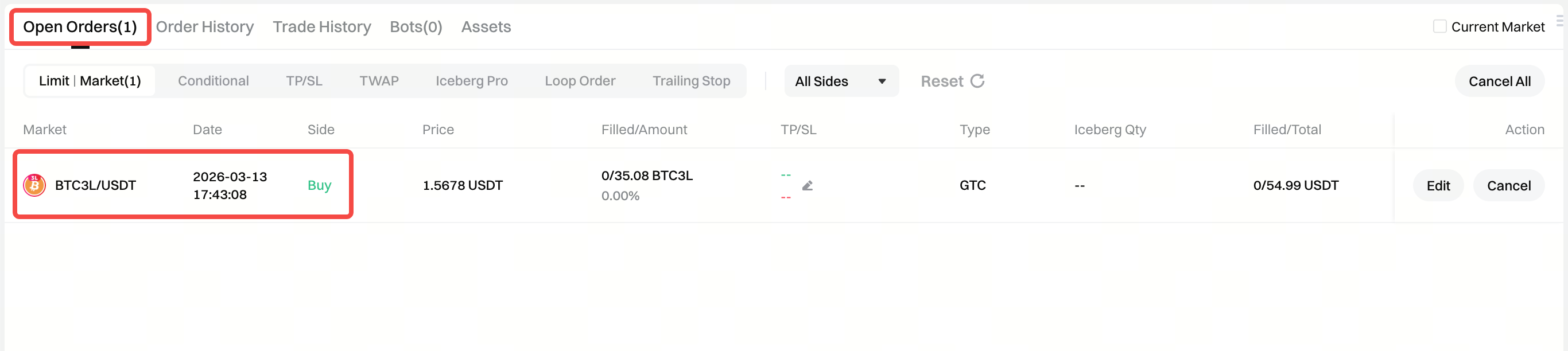The width and height of the screenshot is (1568, 351).
Task: Select the Iceberg Pro filter
Action: tap(472, 80)
